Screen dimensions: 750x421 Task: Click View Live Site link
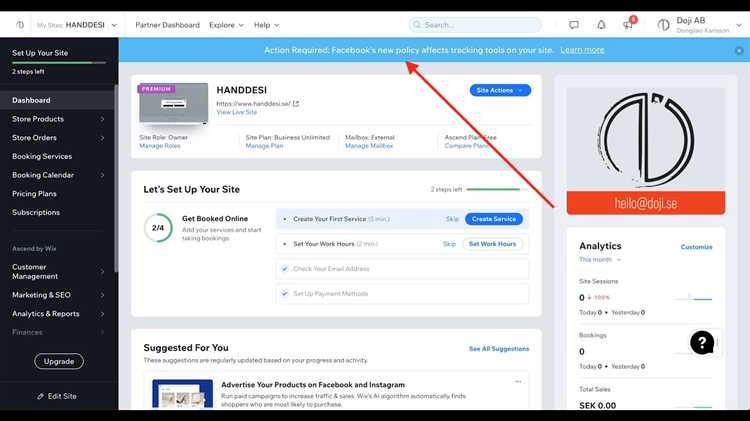[x=237, y=112]
